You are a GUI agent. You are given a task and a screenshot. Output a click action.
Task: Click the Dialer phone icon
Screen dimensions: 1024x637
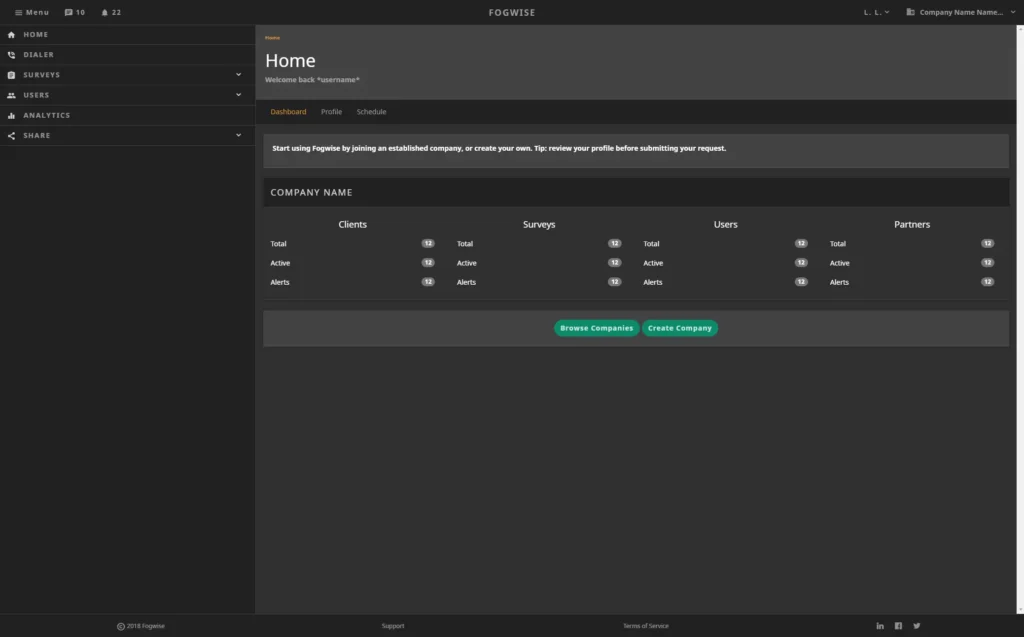click(11, 55)
